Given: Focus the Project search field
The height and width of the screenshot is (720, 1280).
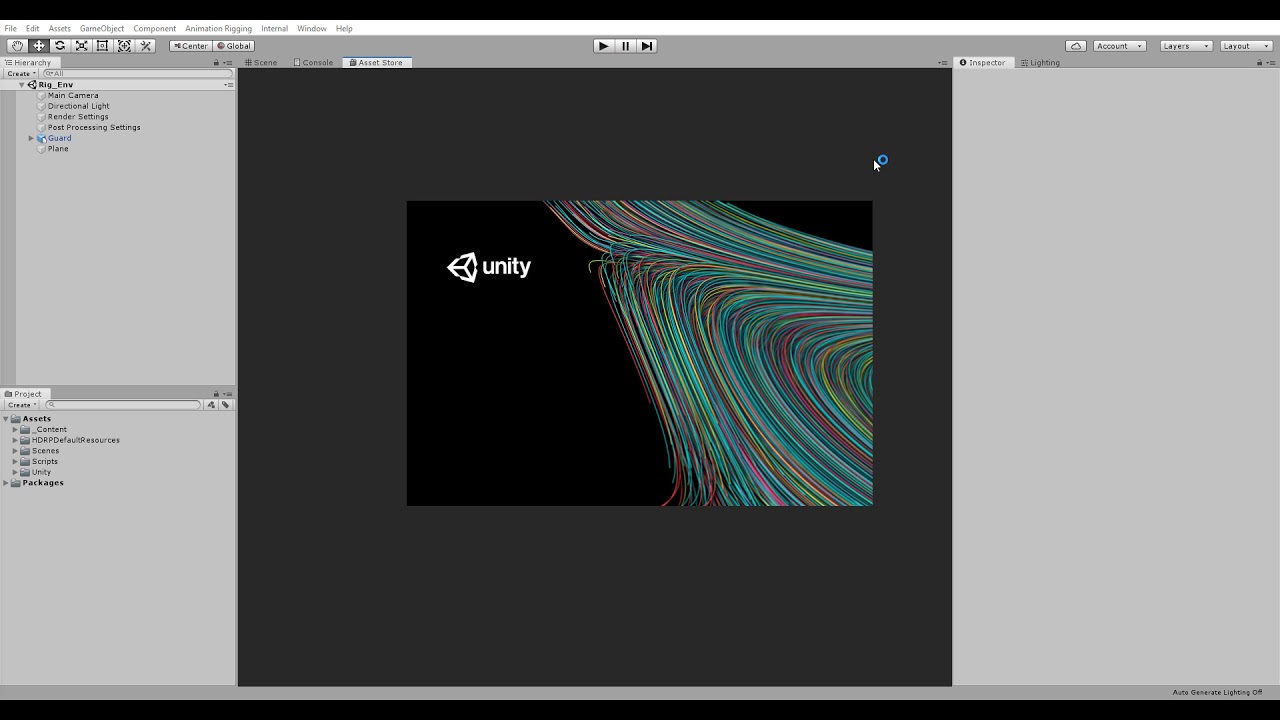Looking at the screenshot, I should (x=124, y=405).
